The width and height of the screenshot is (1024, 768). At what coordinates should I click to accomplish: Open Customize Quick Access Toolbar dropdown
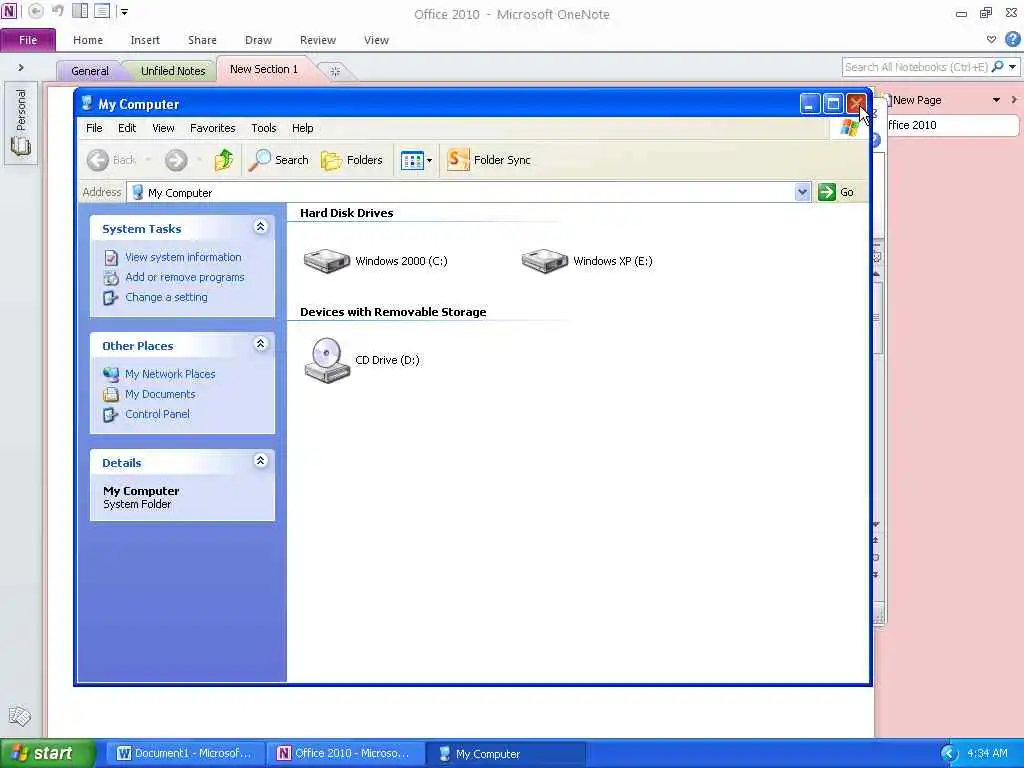124,11
